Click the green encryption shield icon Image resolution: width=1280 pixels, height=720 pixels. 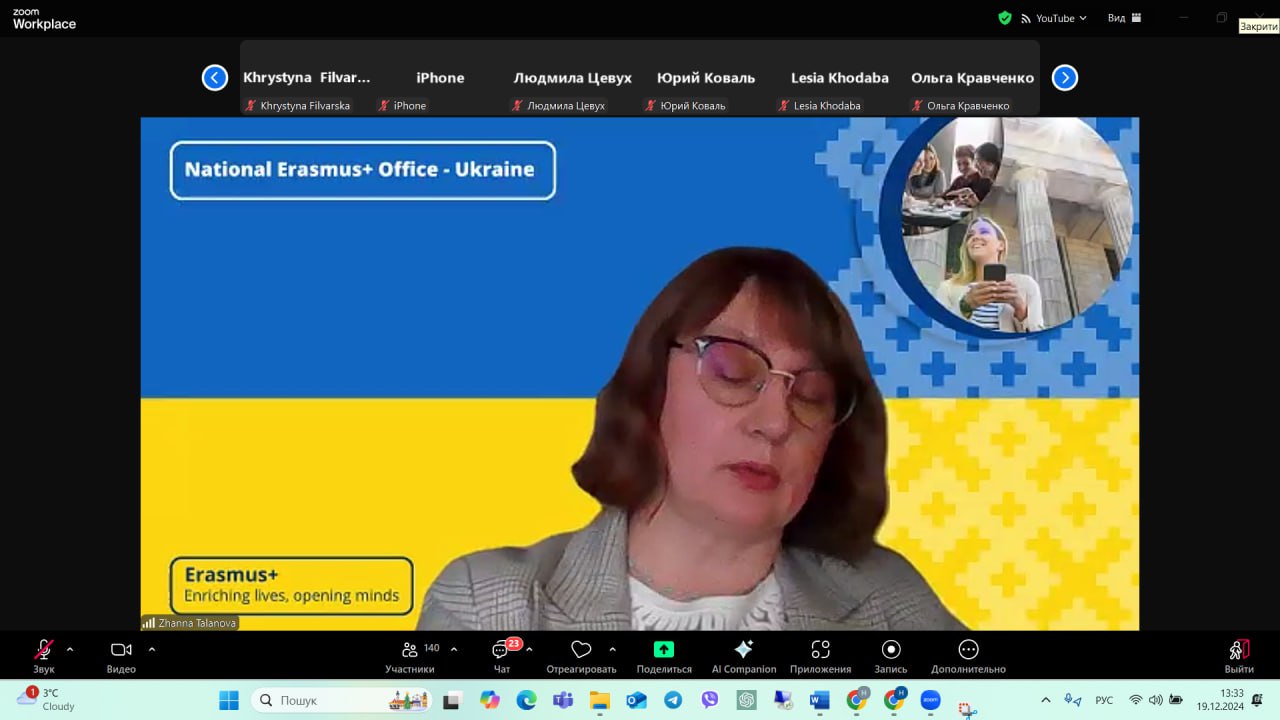(x=1005, y=18)
